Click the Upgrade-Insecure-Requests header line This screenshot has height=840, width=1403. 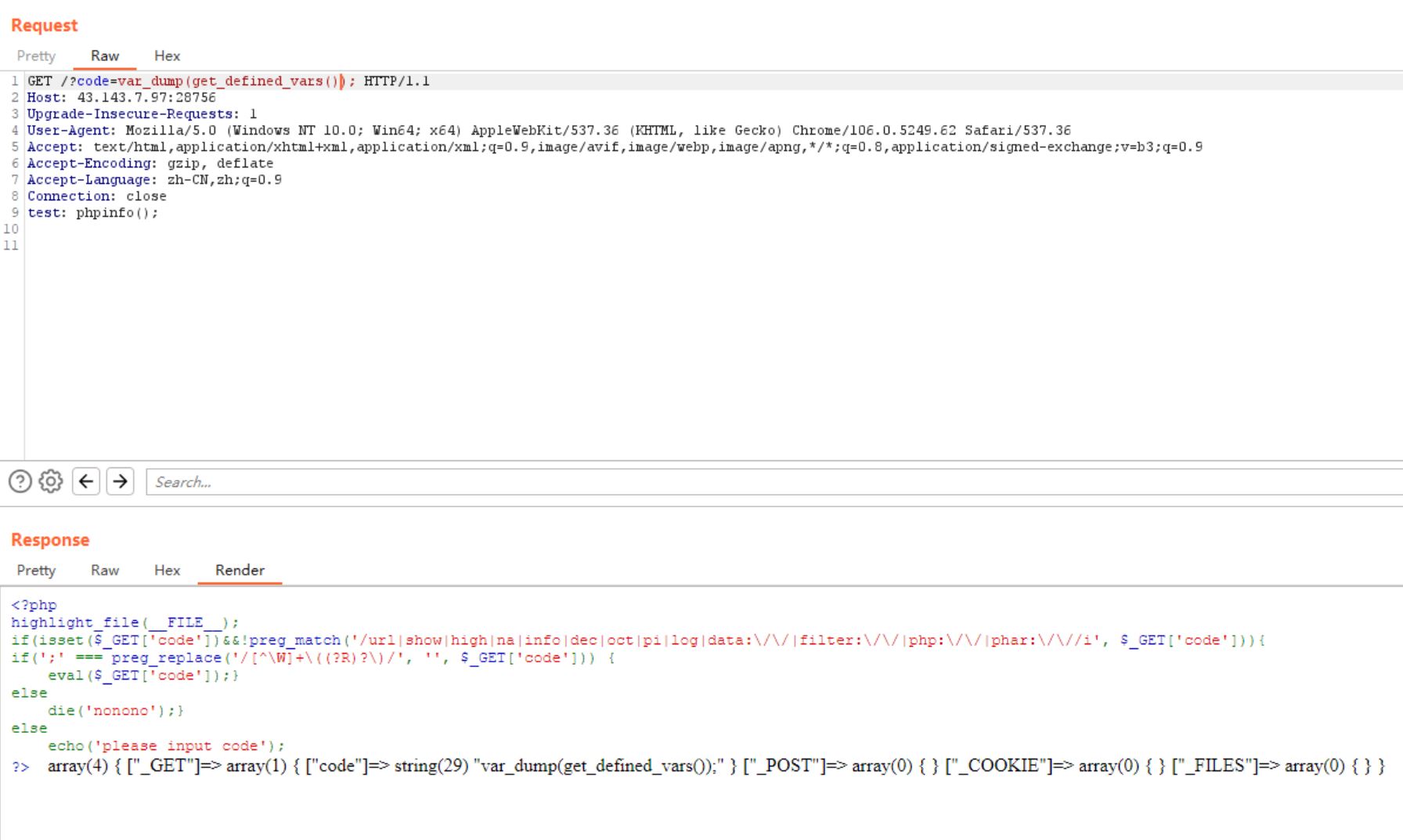point(142,114)
